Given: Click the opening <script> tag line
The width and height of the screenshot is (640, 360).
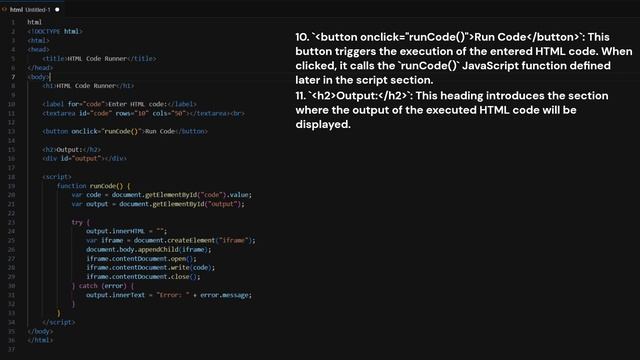Looking at the screenshot, I should coord(57,177).
